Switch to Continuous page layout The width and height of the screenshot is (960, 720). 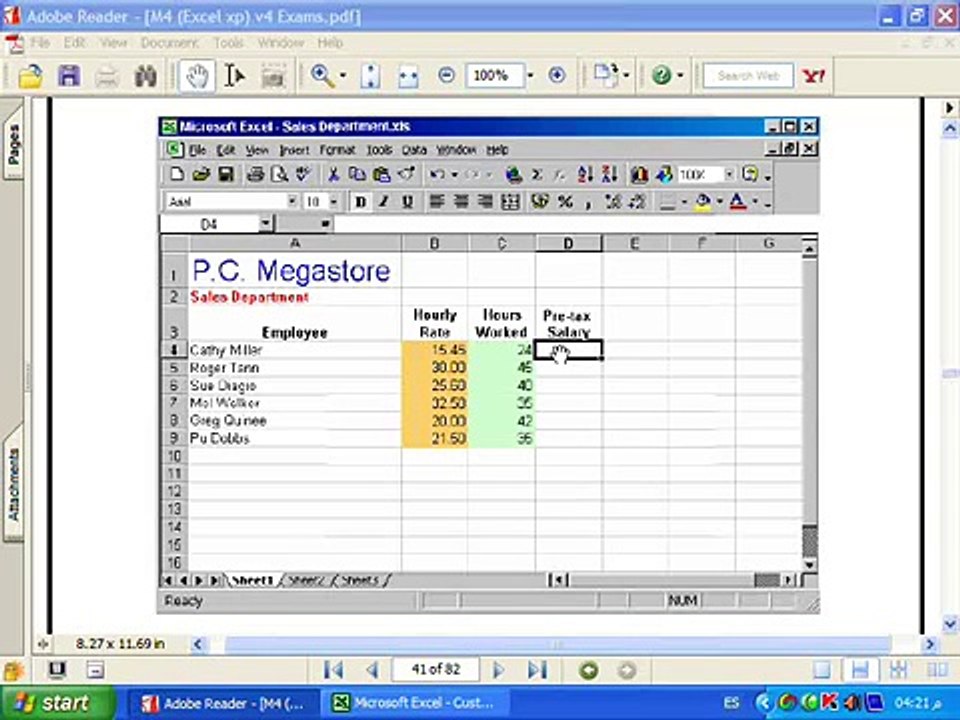[860, 670]
